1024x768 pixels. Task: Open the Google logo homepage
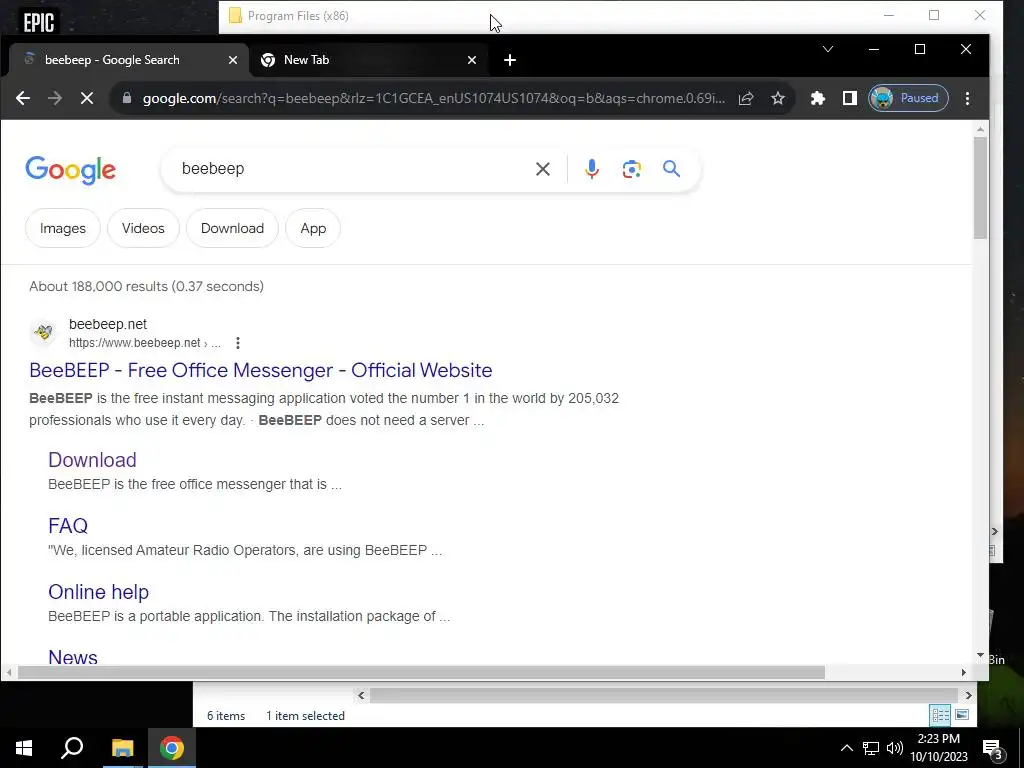[71, 170]
